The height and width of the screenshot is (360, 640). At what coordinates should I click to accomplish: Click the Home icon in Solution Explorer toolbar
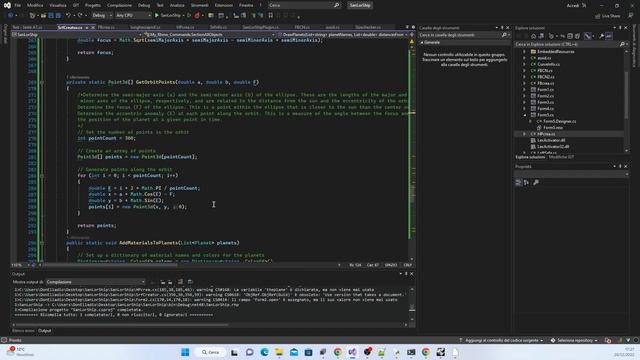click(533, 36)
